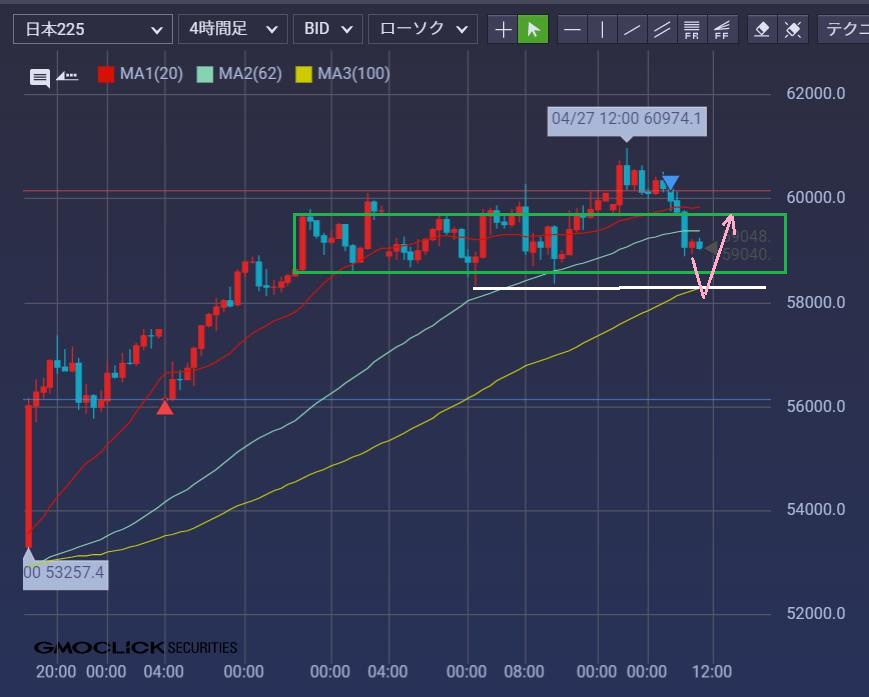Click the Fibonacci retracement FR tool
Viewport: 869px width, 697px height.
[x=691, y=29]
